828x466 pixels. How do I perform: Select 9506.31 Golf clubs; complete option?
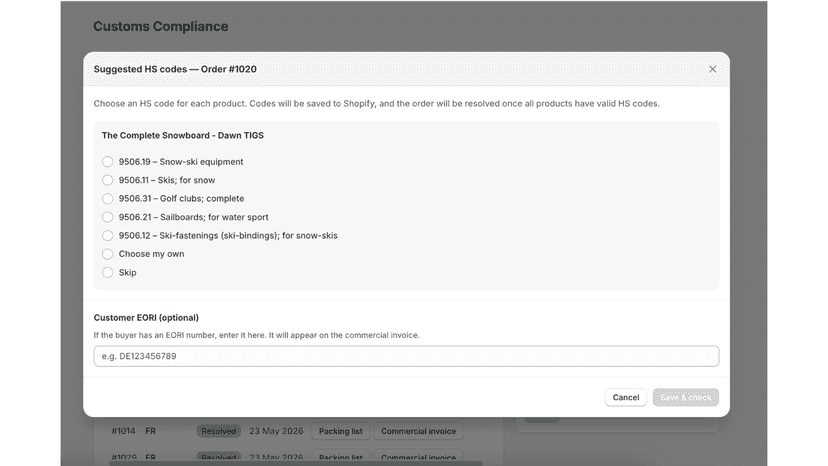point(108,199)
